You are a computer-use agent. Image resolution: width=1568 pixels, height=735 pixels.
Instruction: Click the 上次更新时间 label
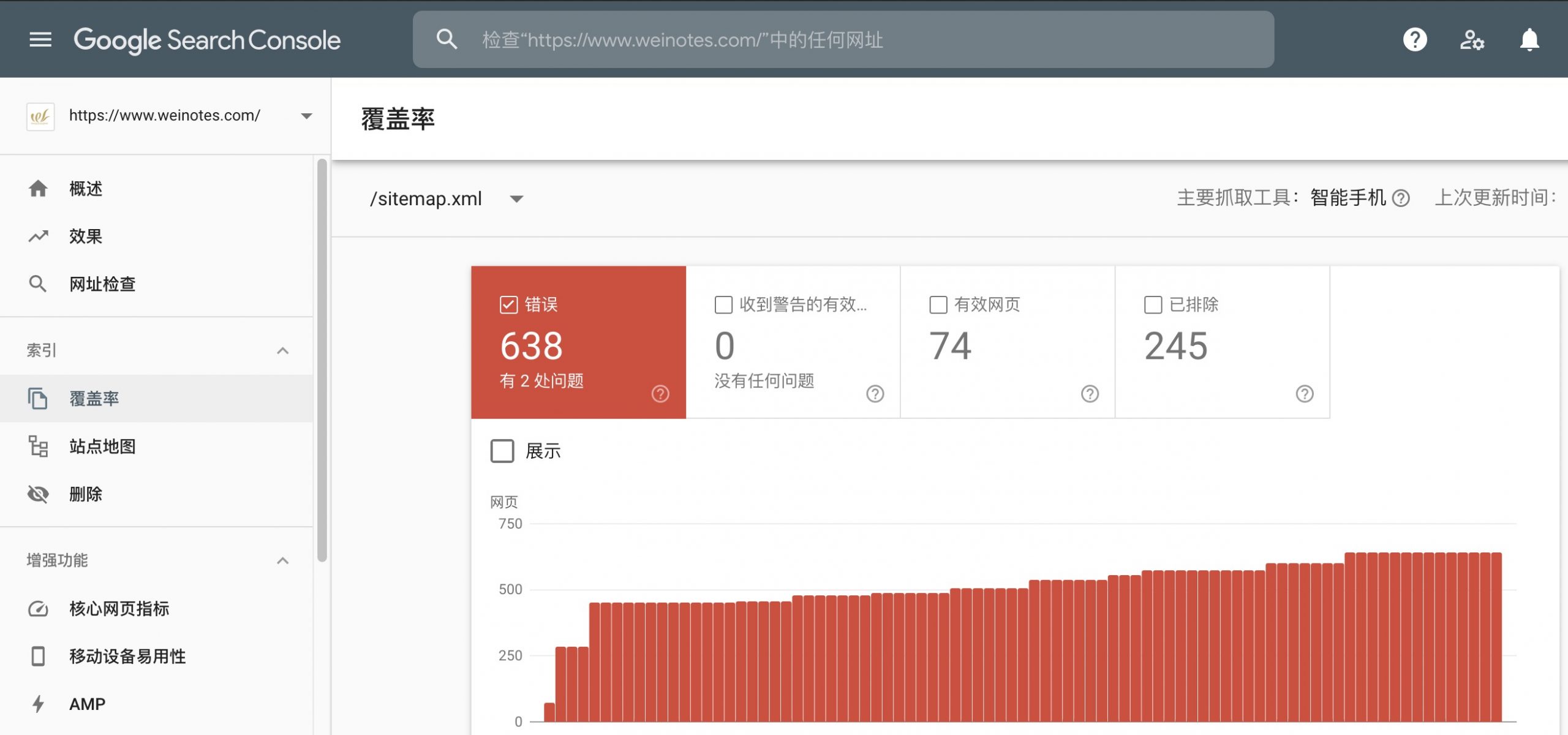(1496, 198)
